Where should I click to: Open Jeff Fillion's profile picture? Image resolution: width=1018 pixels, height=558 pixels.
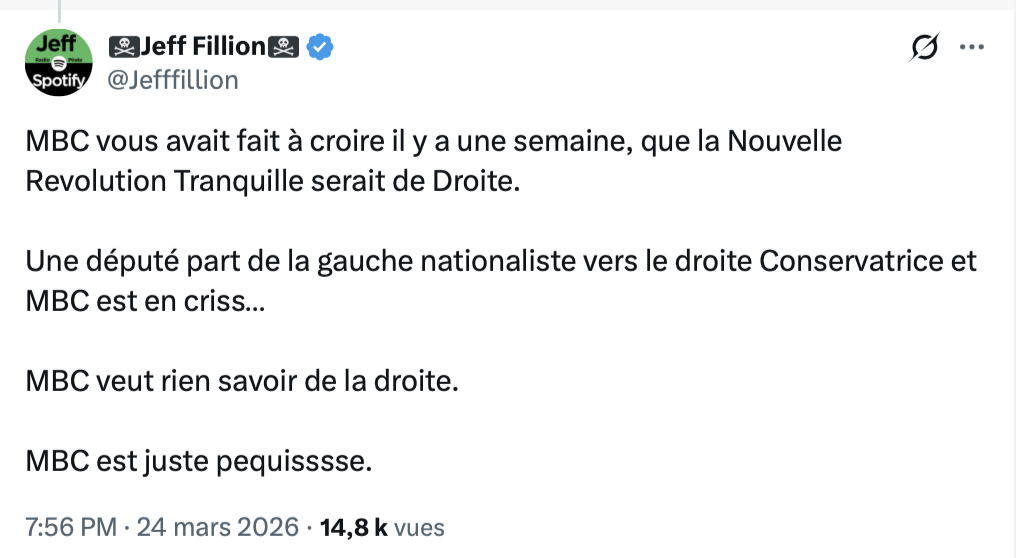58,62
